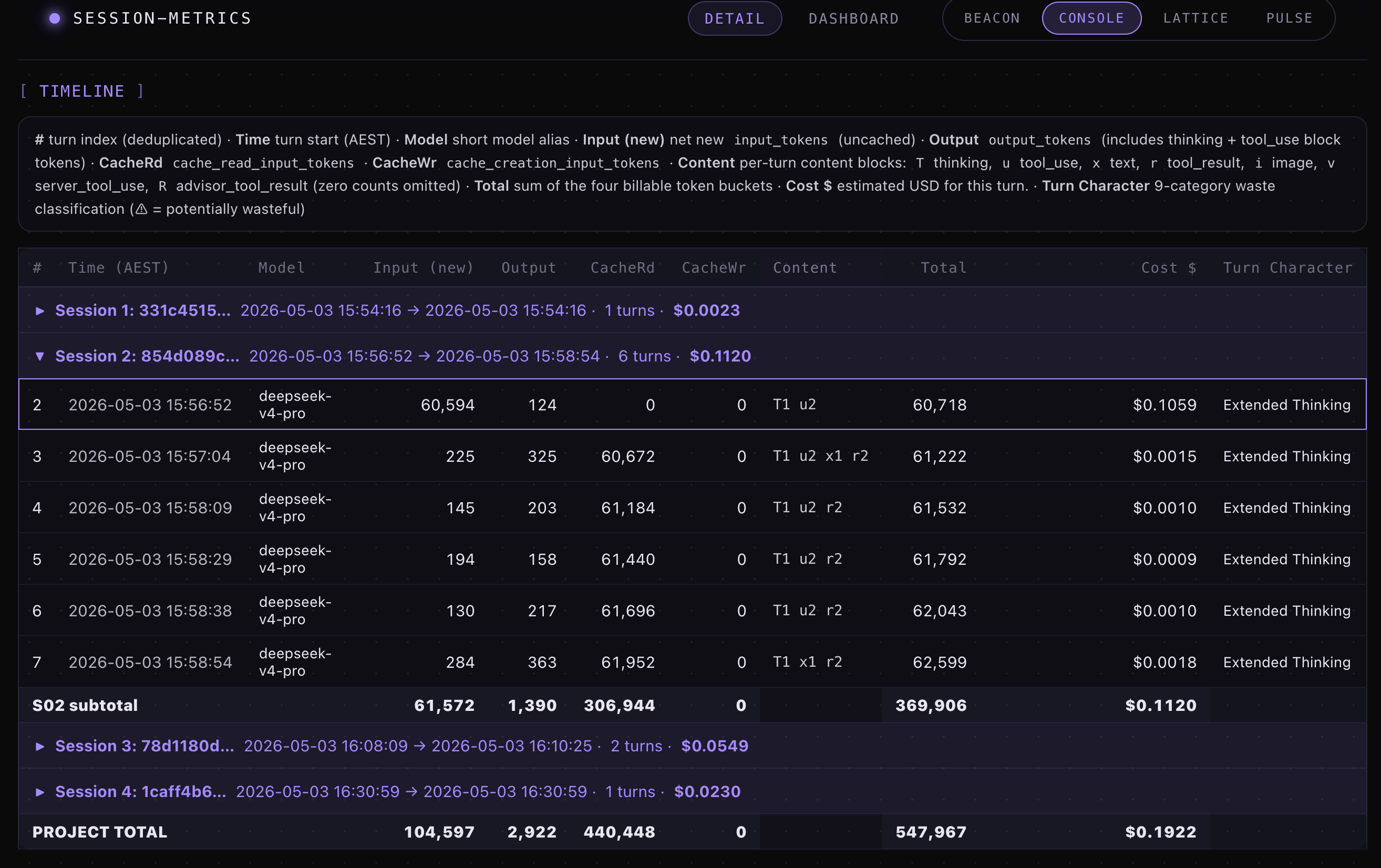
Task: Select the LATTICE theme option
Action: tap(1196, 18)
